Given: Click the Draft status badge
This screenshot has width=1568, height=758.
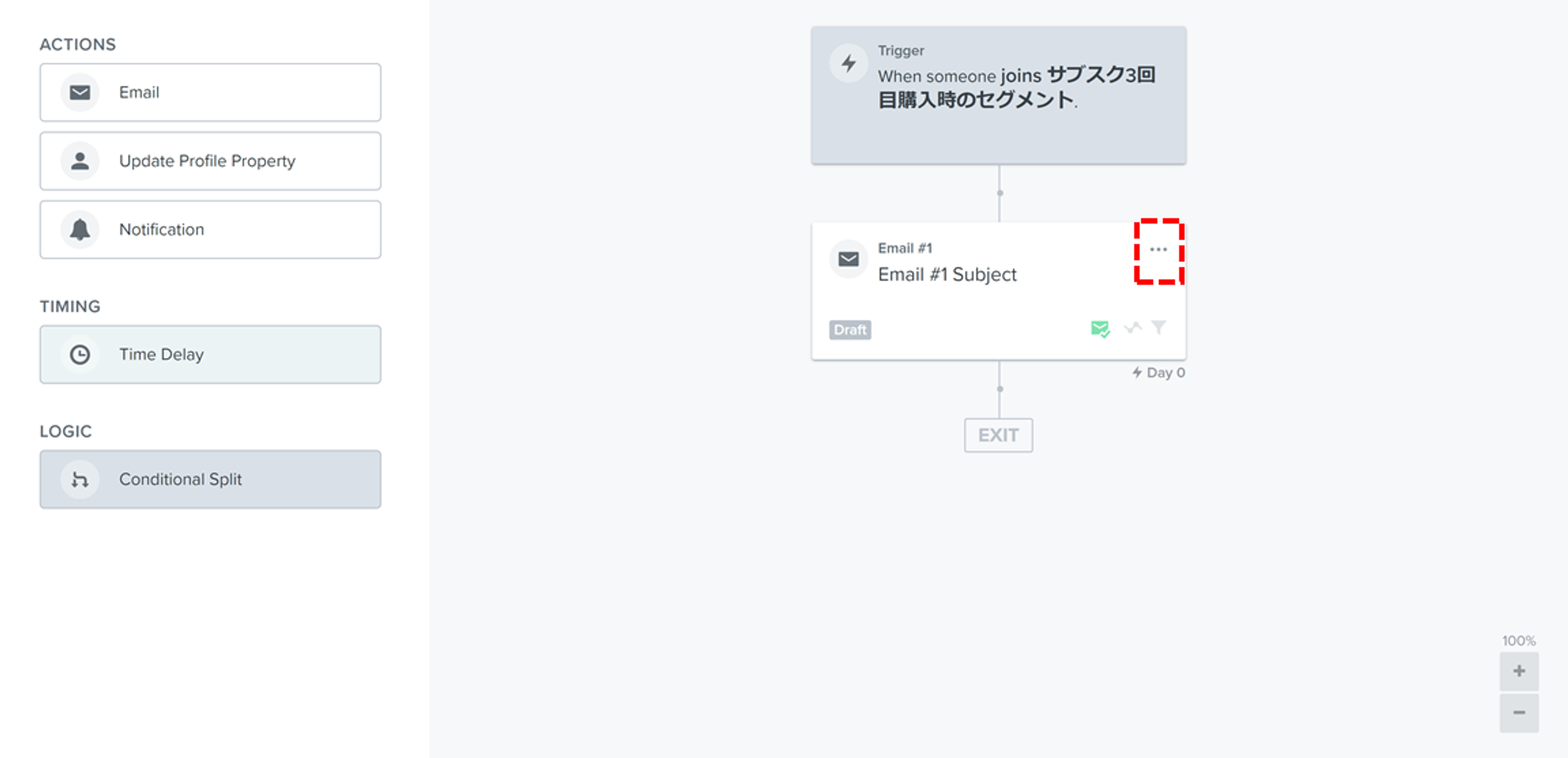Looking at the screenshot, I should (850, 330).
